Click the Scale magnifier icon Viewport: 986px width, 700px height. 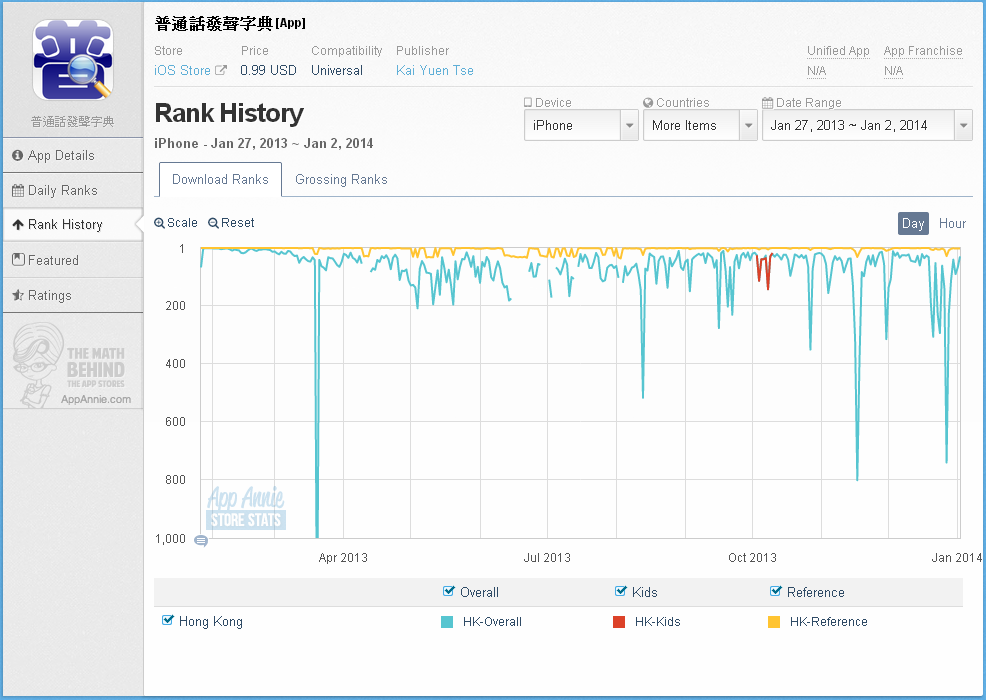coord(160,224)
